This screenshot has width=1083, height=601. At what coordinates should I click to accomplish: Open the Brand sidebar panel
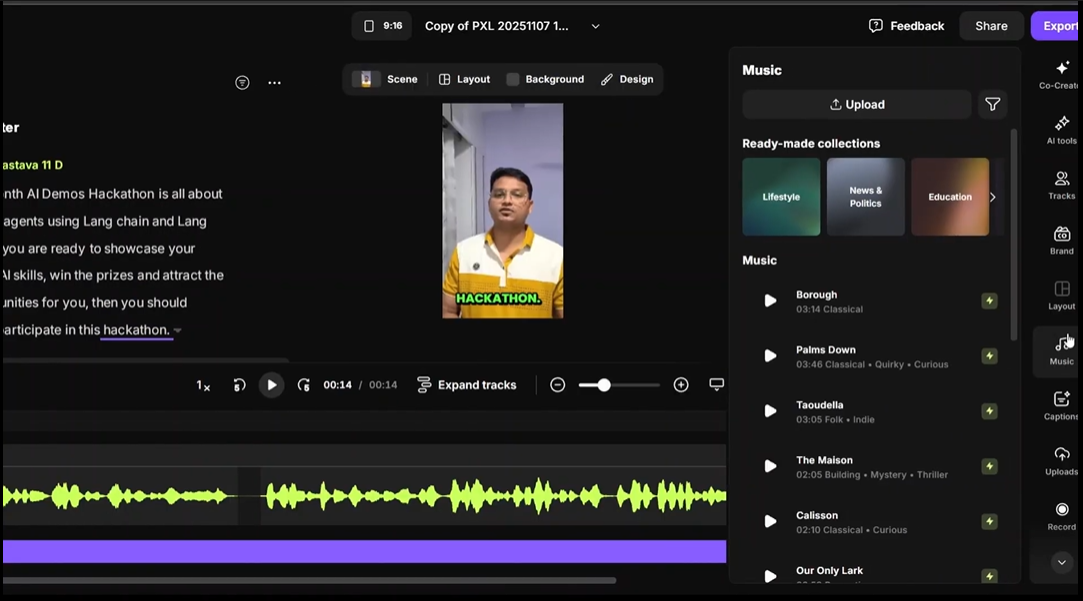1062,240
